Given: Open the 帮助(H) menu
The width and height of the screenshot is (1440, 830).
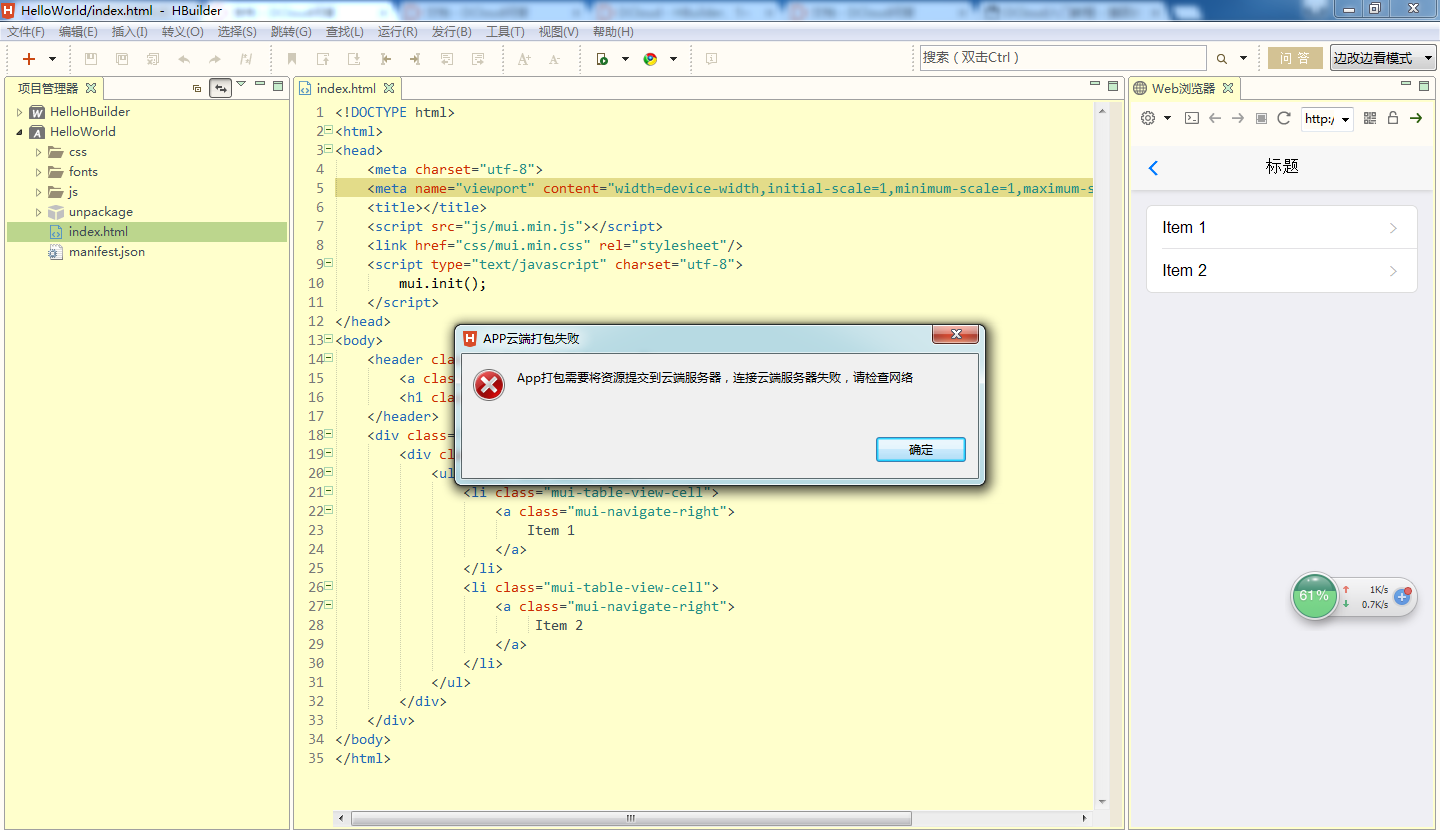Looking at the screenshot, I should point(613,32).
